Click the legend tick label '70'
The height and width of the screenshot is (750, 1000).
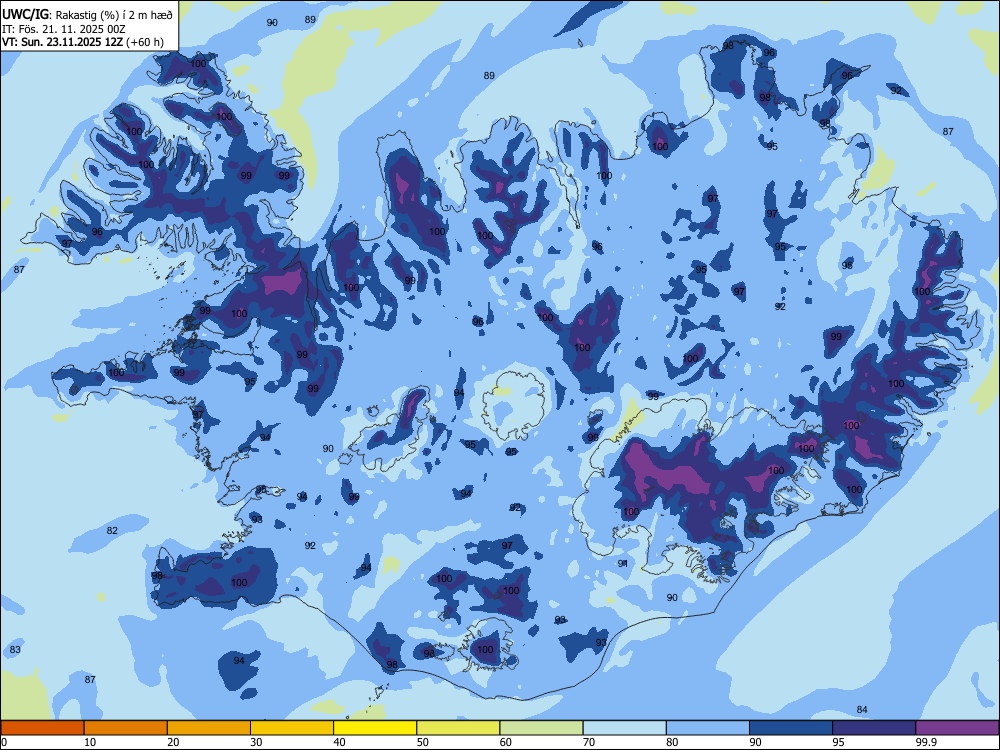coord(589,742)
